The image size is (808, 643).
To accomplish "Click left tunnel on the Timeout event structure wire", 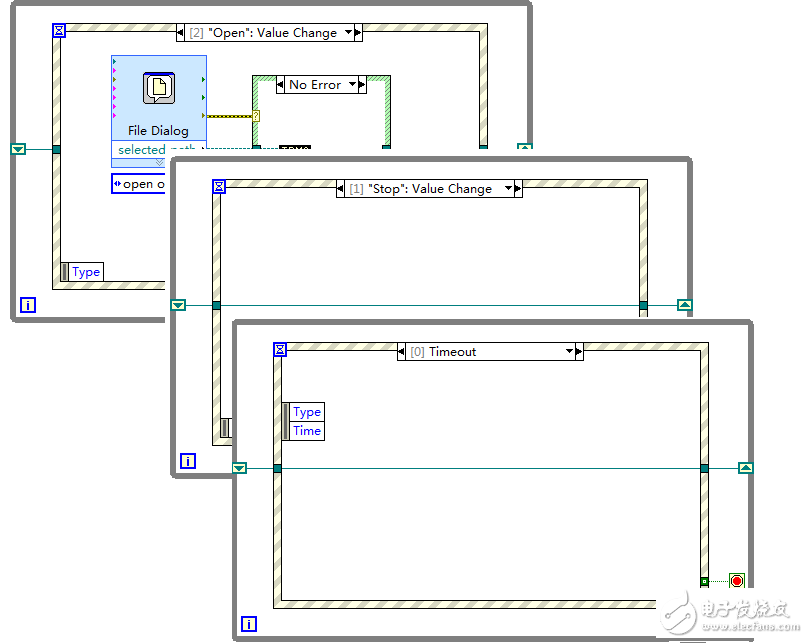I will (278, 468).
